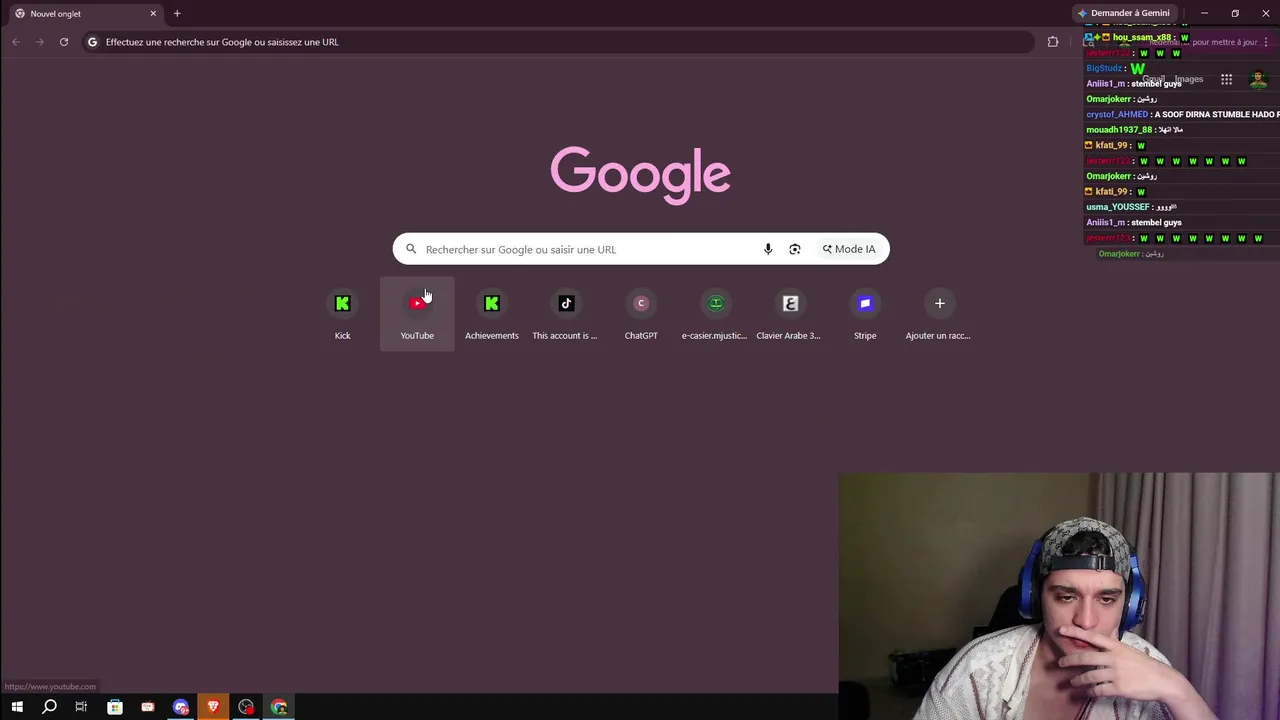Image resolution: width=1280 pixels, height=720 pixels.
Task: Open the Google account profile picture
Action: click(1258, 79)
